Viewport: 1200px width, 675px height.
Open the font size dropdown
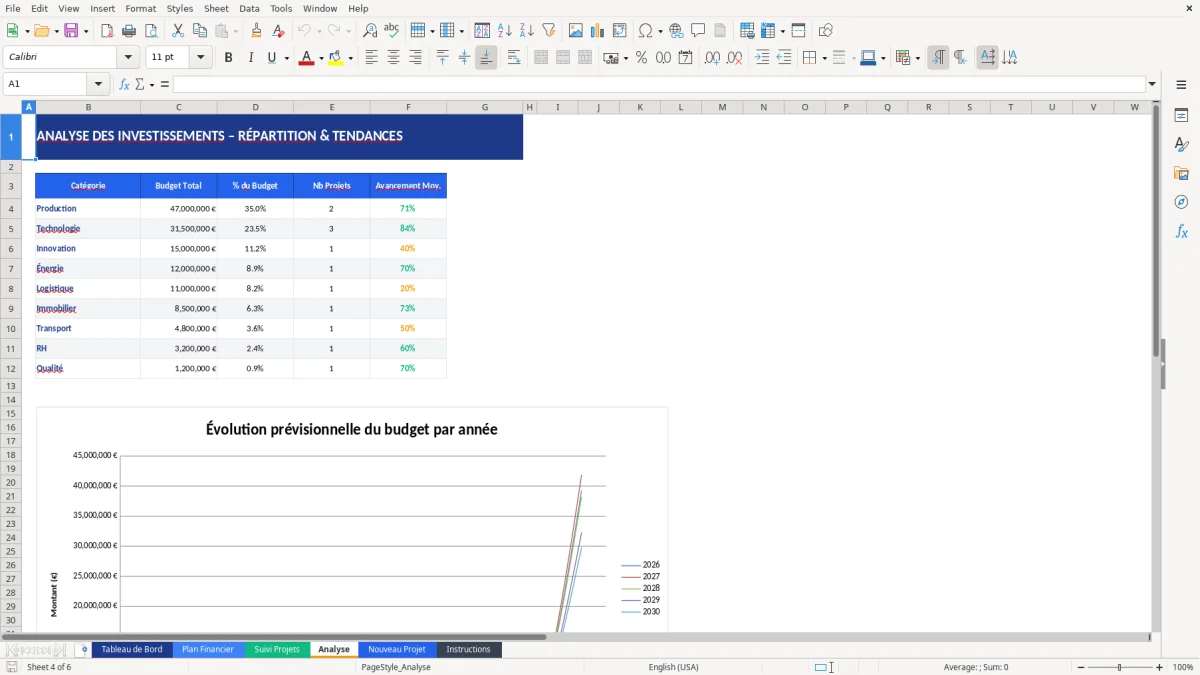point(198,57)
